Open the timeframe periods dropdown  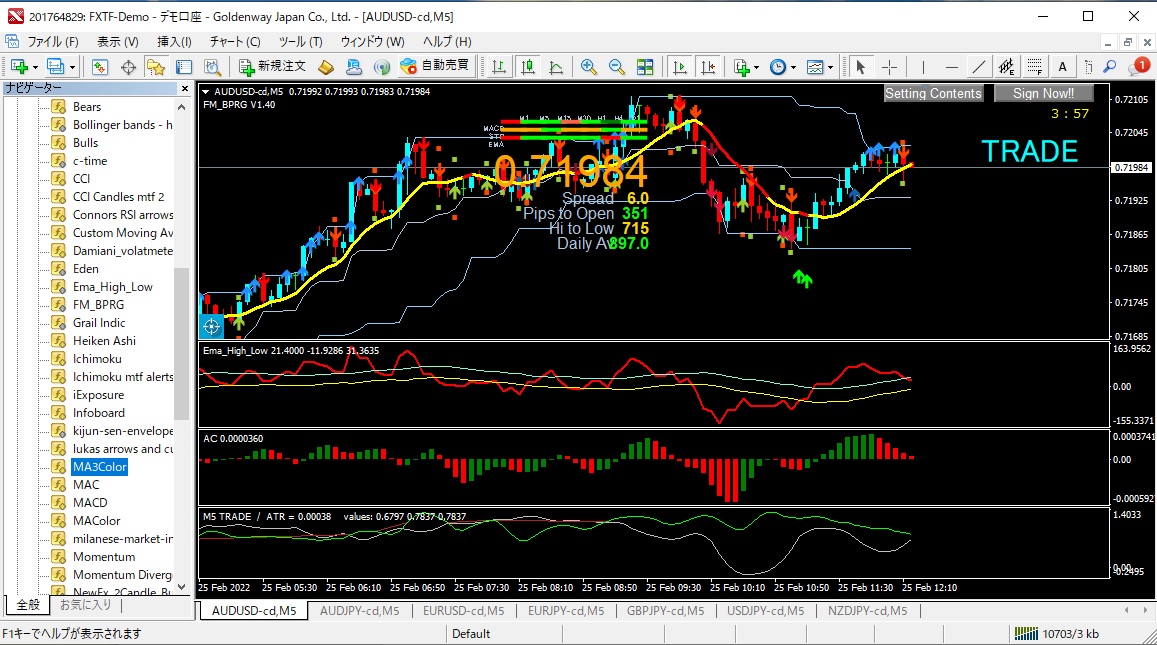coord(793,67)
